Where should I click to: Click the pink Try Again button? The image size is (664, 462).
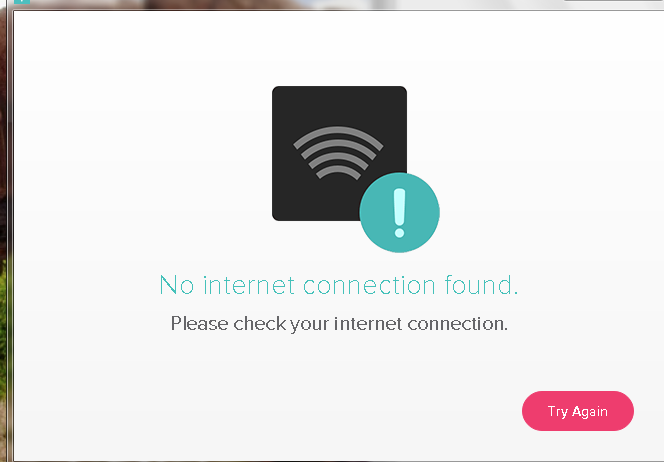[x=578, y=411]
